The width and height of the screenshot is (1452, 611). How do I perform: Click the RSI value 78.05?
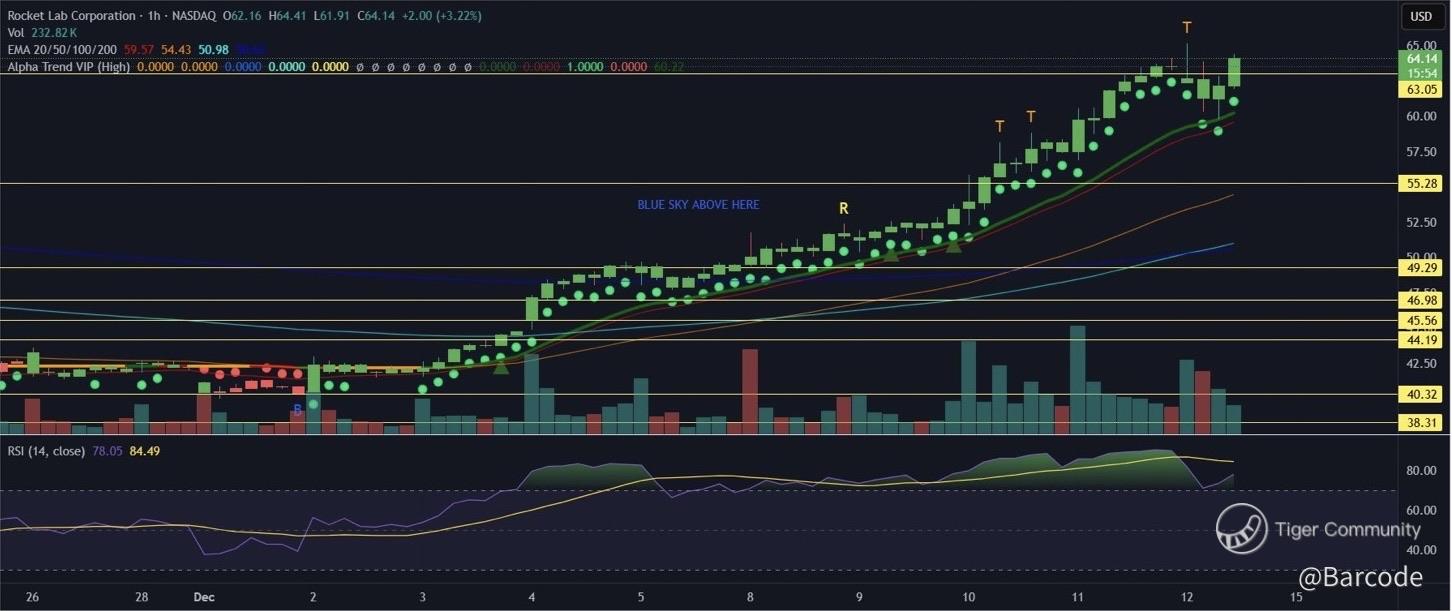[x=108, y=451]
